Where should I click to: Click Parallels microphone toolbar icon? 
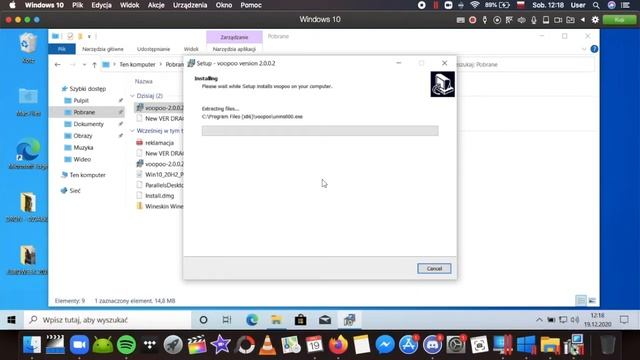point(533,20)
